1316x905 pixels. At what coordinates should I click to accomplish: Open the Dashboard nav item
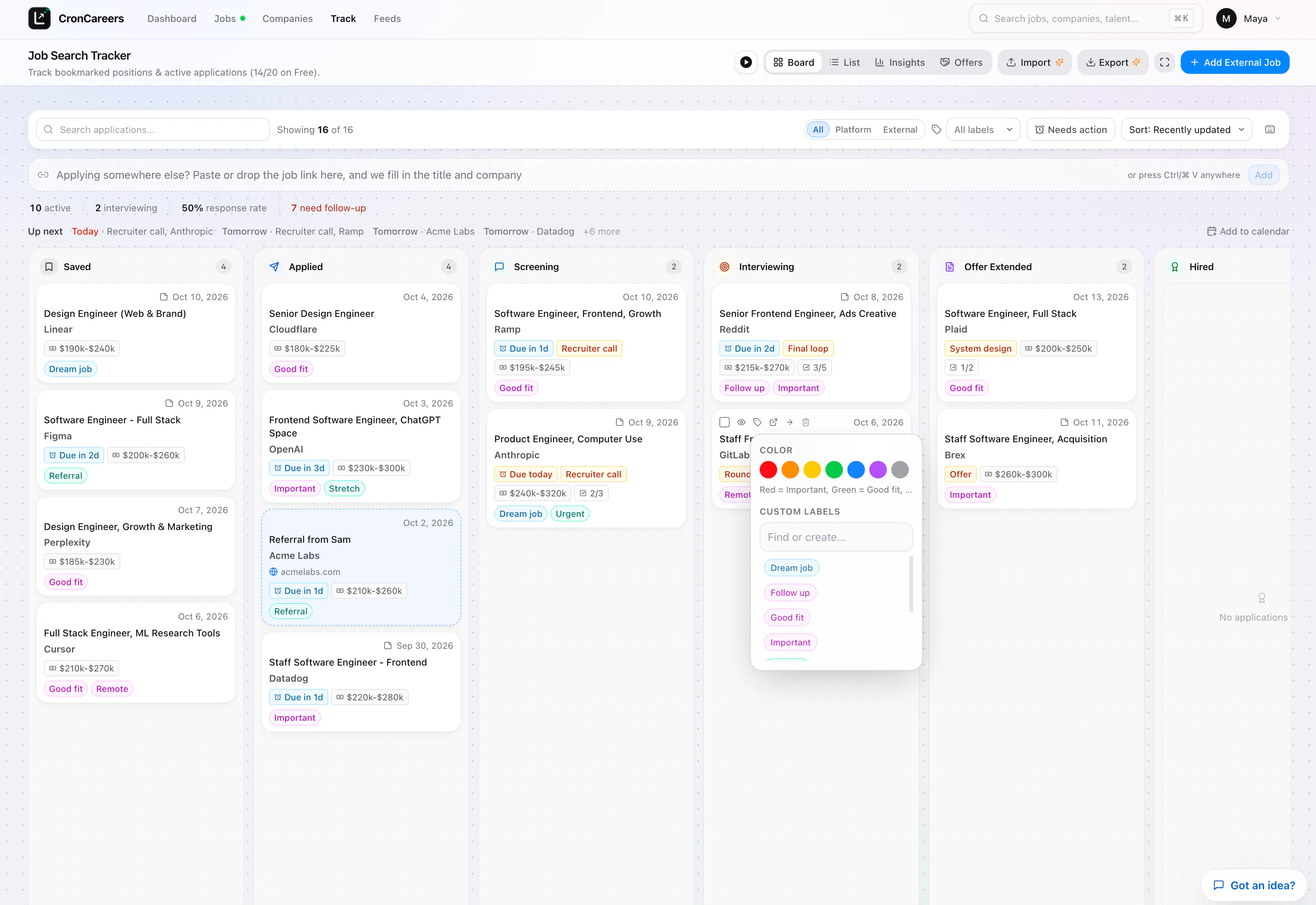tap(172, 19)
